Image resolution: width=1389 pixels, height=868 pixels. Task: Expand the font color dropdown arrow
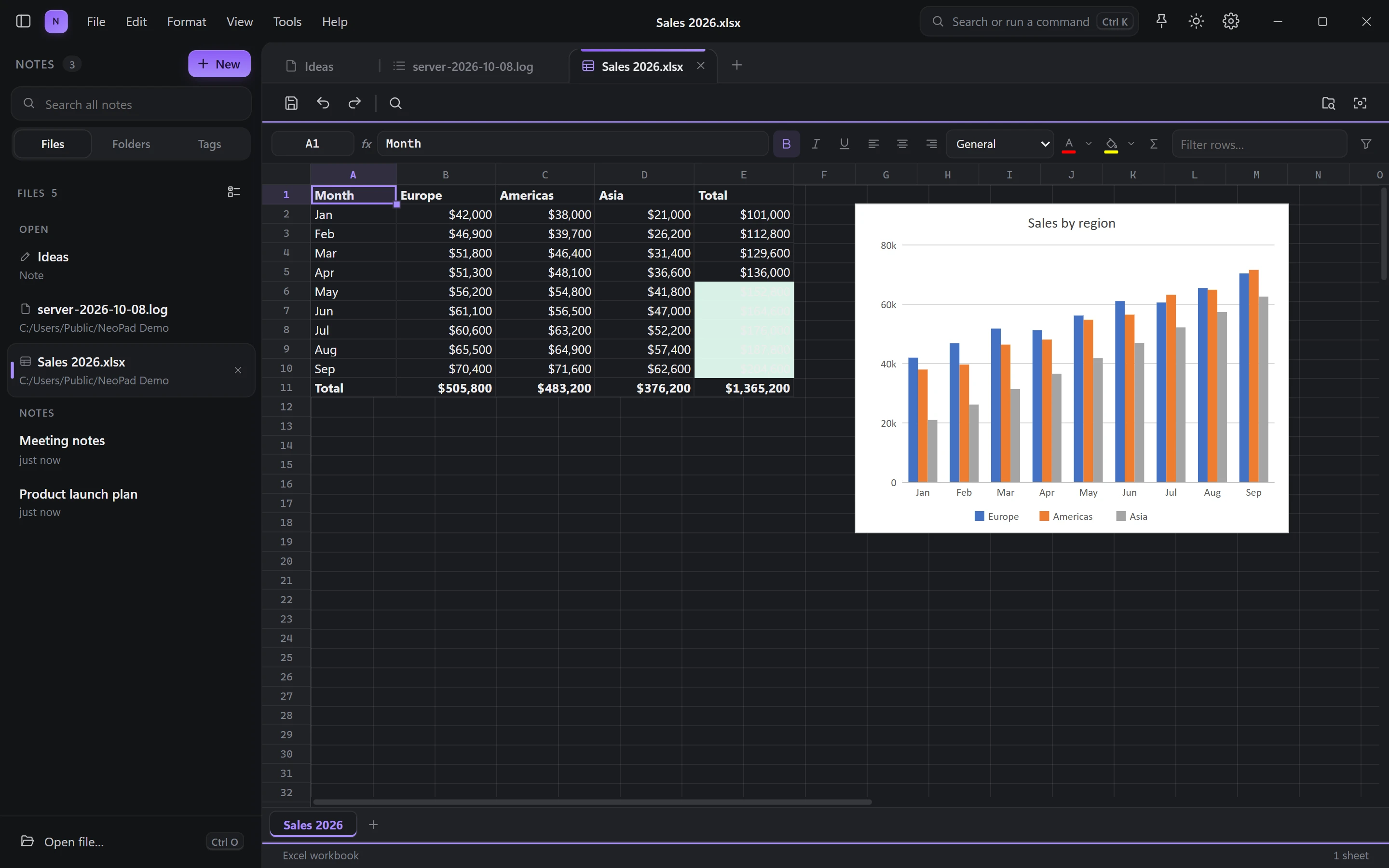[x=1088, y=144]
